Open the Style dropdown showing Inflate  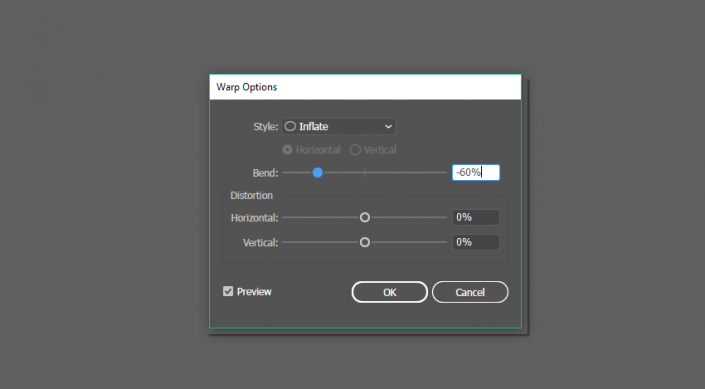coord(339,126)
